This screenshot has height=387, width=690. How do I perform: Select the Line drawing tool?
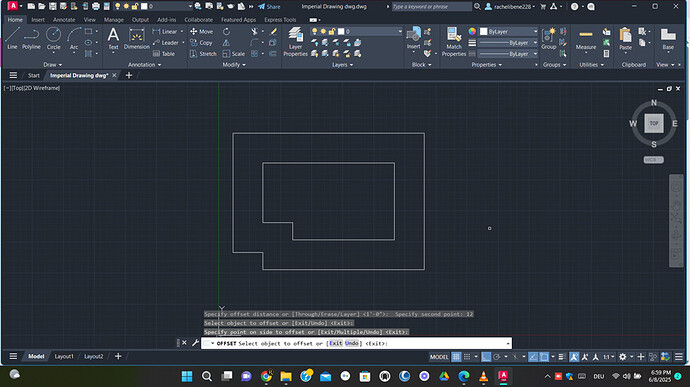12,38
